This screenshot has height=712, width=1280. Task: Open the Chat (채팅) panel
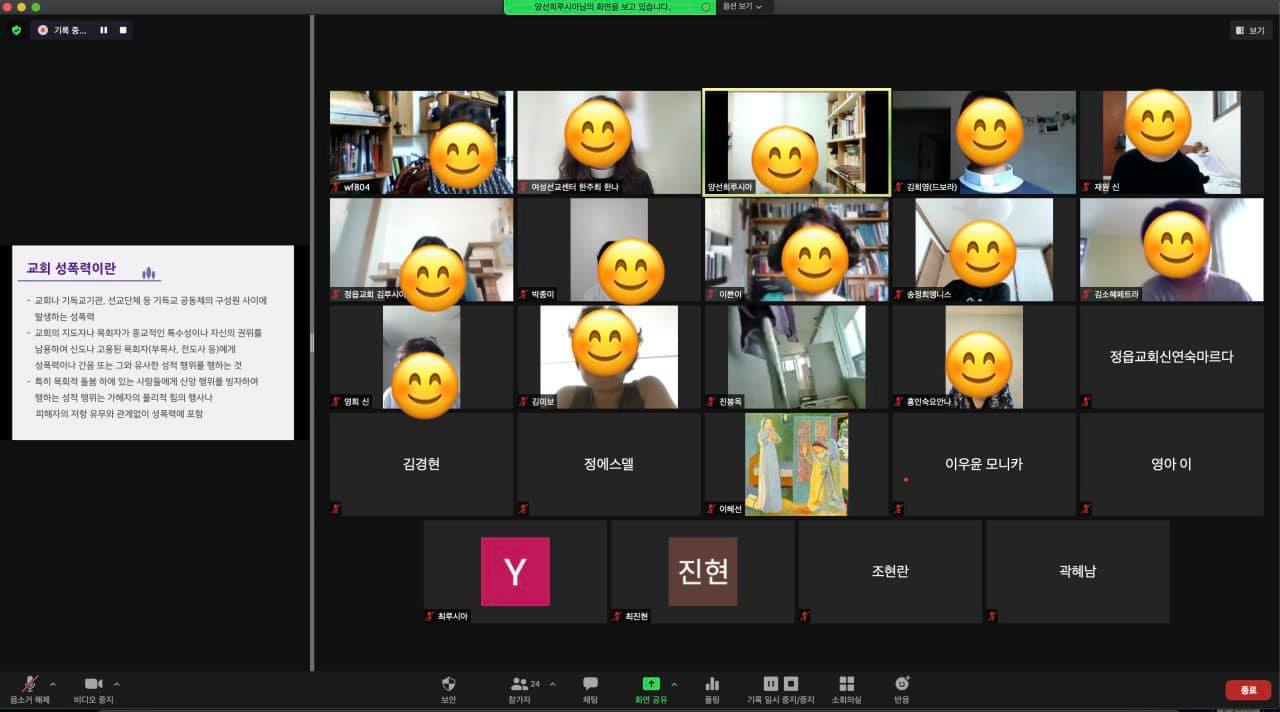(590, 685)
